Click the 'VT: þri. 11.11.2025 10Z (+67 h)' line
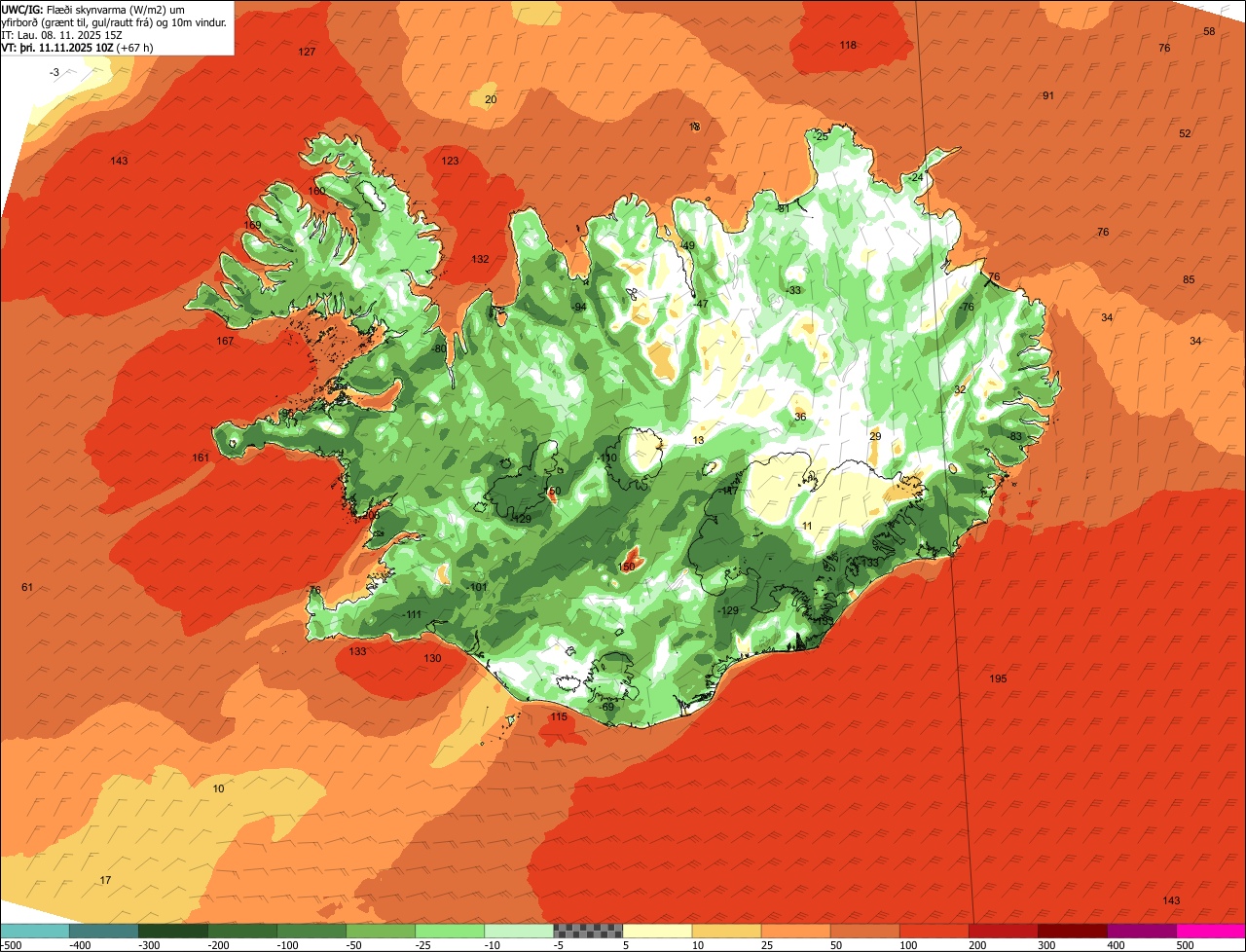The height and width of the screenshot is (952, 1246). (77, 47)
